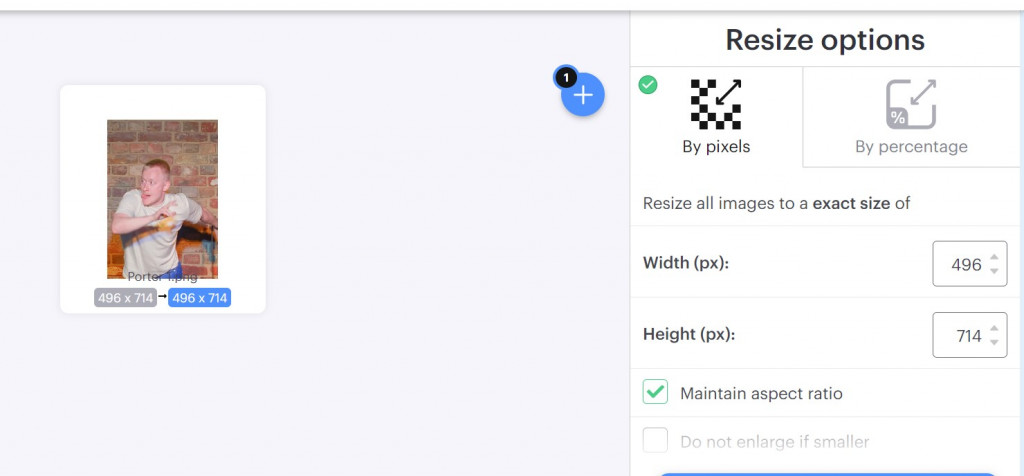Click the checkerboard By pixels icon

pos(716,104)
